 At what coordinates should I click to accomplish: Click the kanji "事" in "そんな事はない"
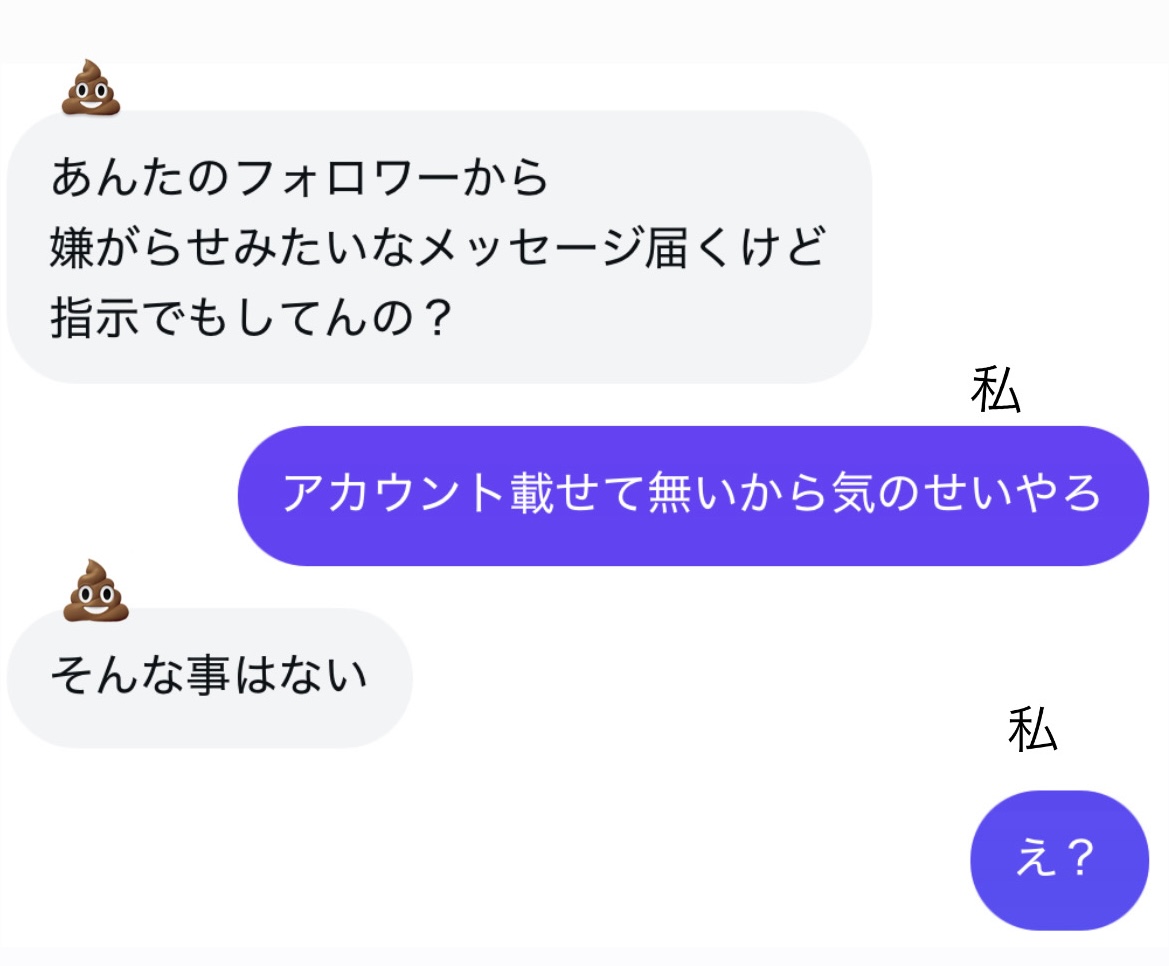coord(209,678)
